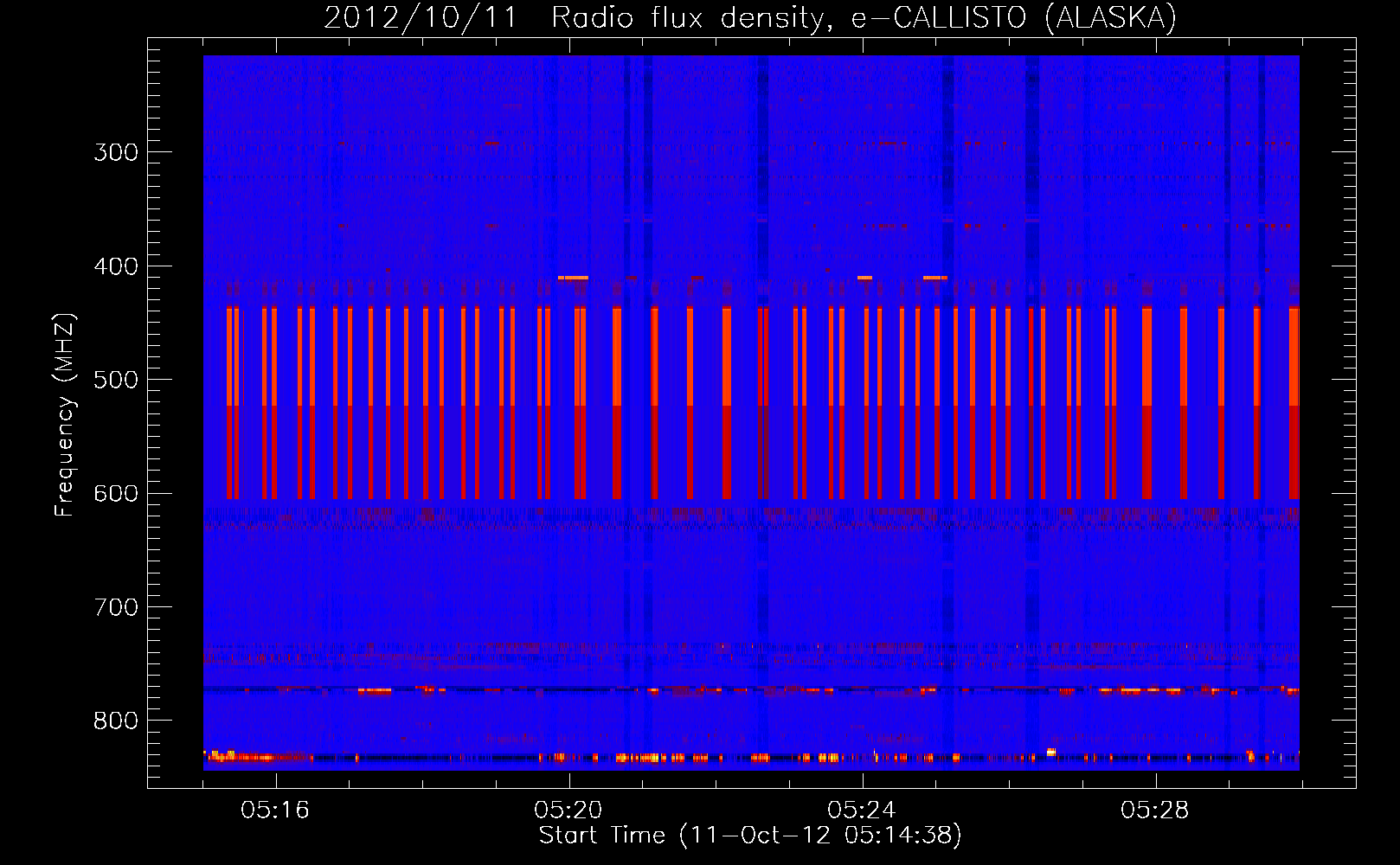
Task: Select the 400 frequency tick label
Action: click(x=116, y=266)
